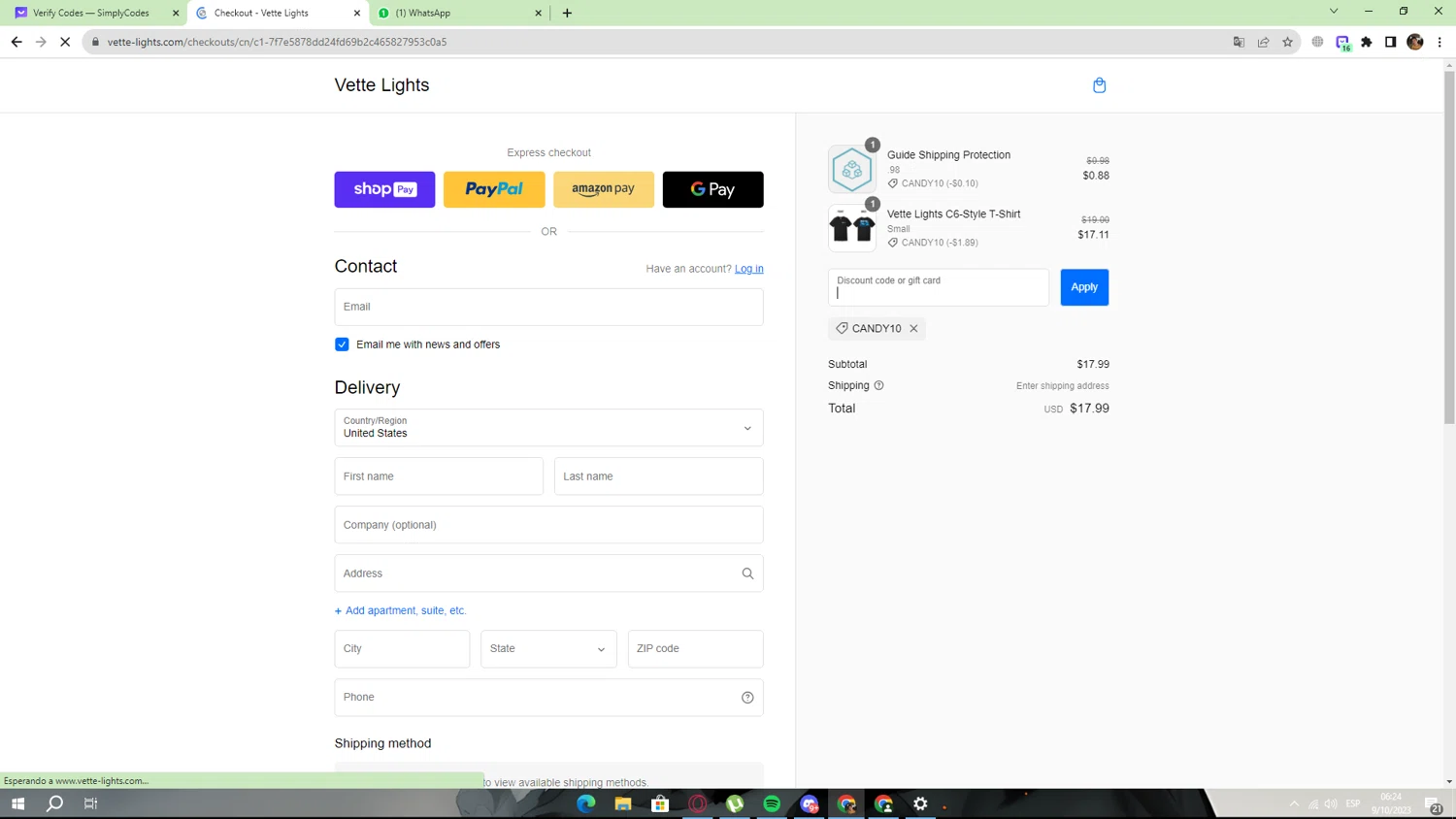The height and width of the screenshot is (819, 1456).
Task: Open the Chrome three-dot menu
Action: (1439, 42)
